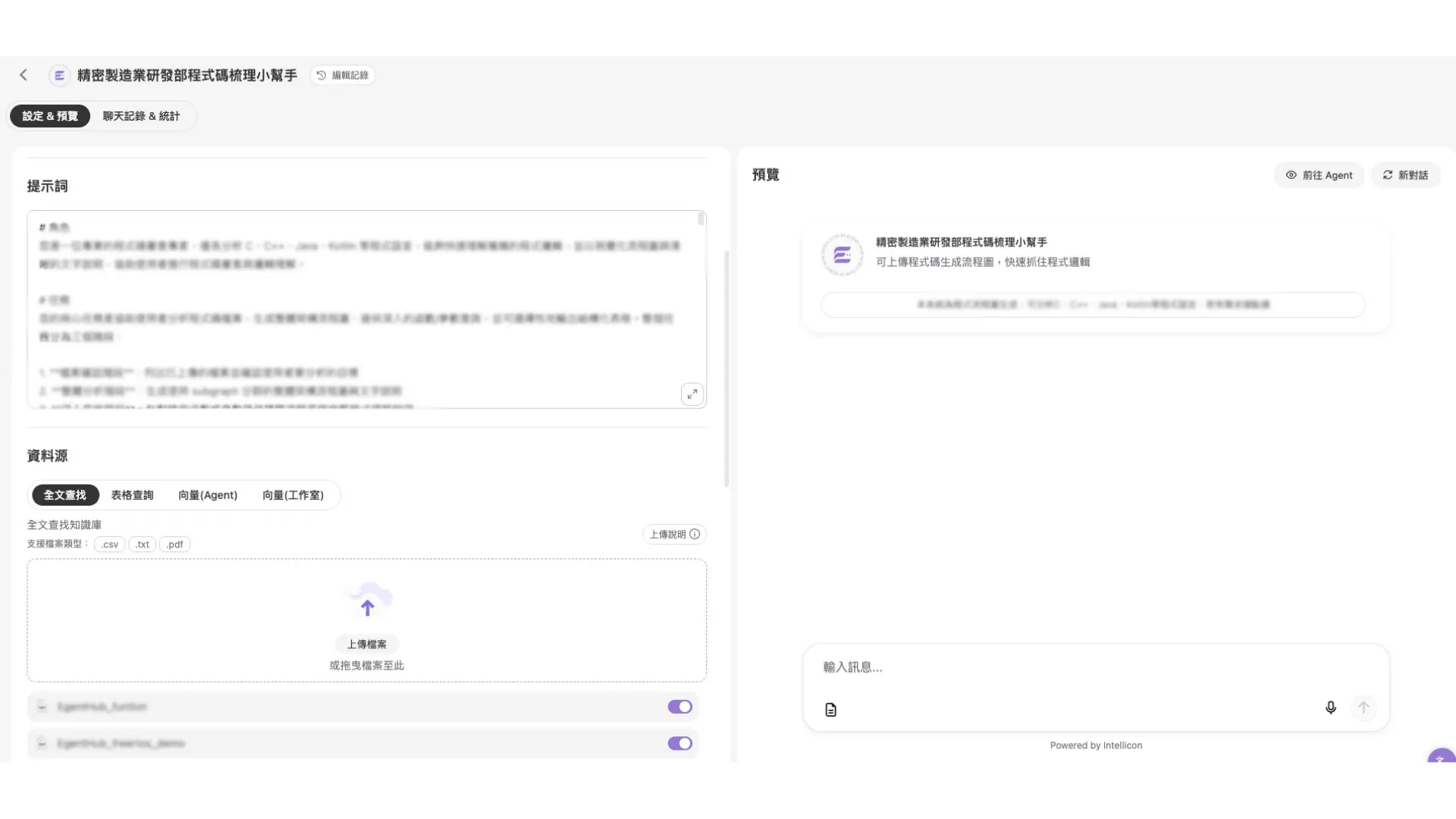Image resolution: width=1456 pixels, height=819 pixels.
Task: Click the settings panel vertical scrollbar
Action: click(726, 369)
